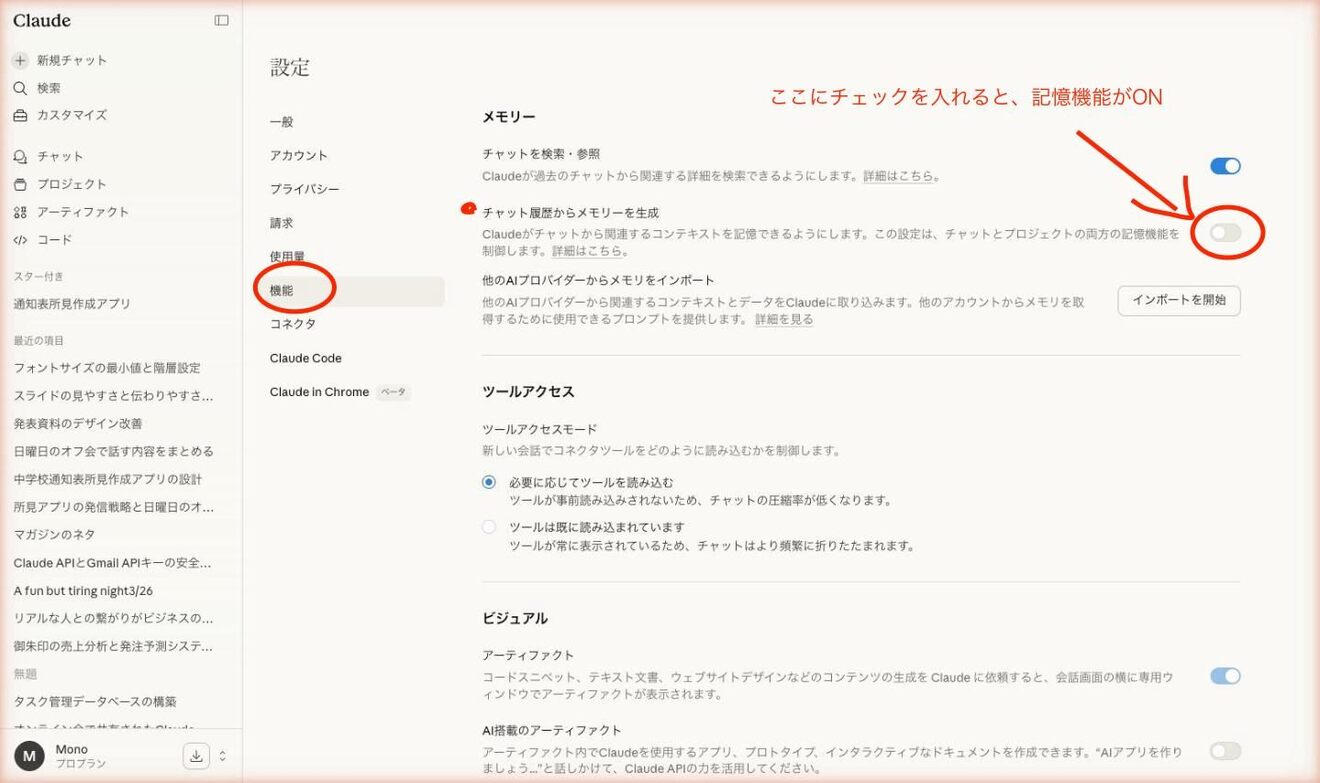Expand the account switcher chevrons
The image size is (1320, 783).
pos(222,756)
